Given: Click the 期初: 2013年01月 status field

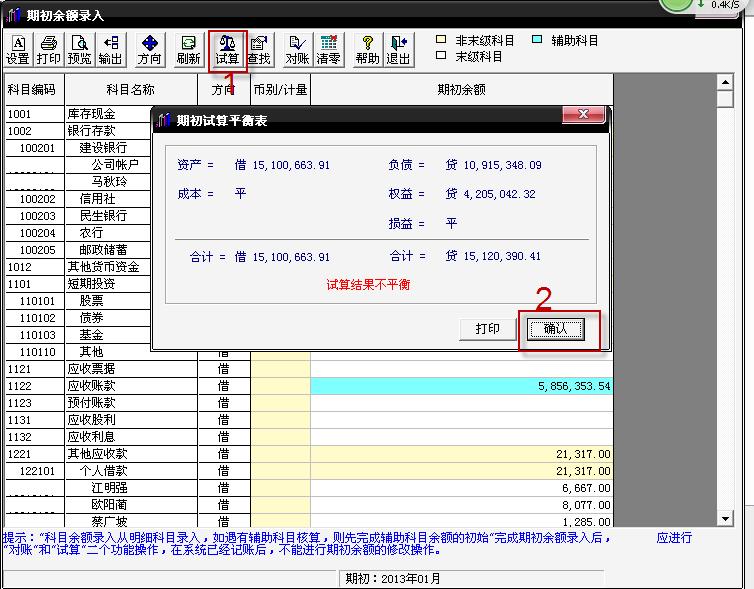Looking at the screenshot, I should tap(471, 578).
